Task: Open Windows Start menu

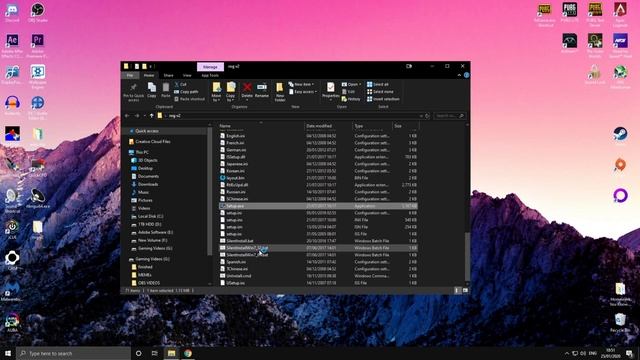Action: [x=8, y=353]
